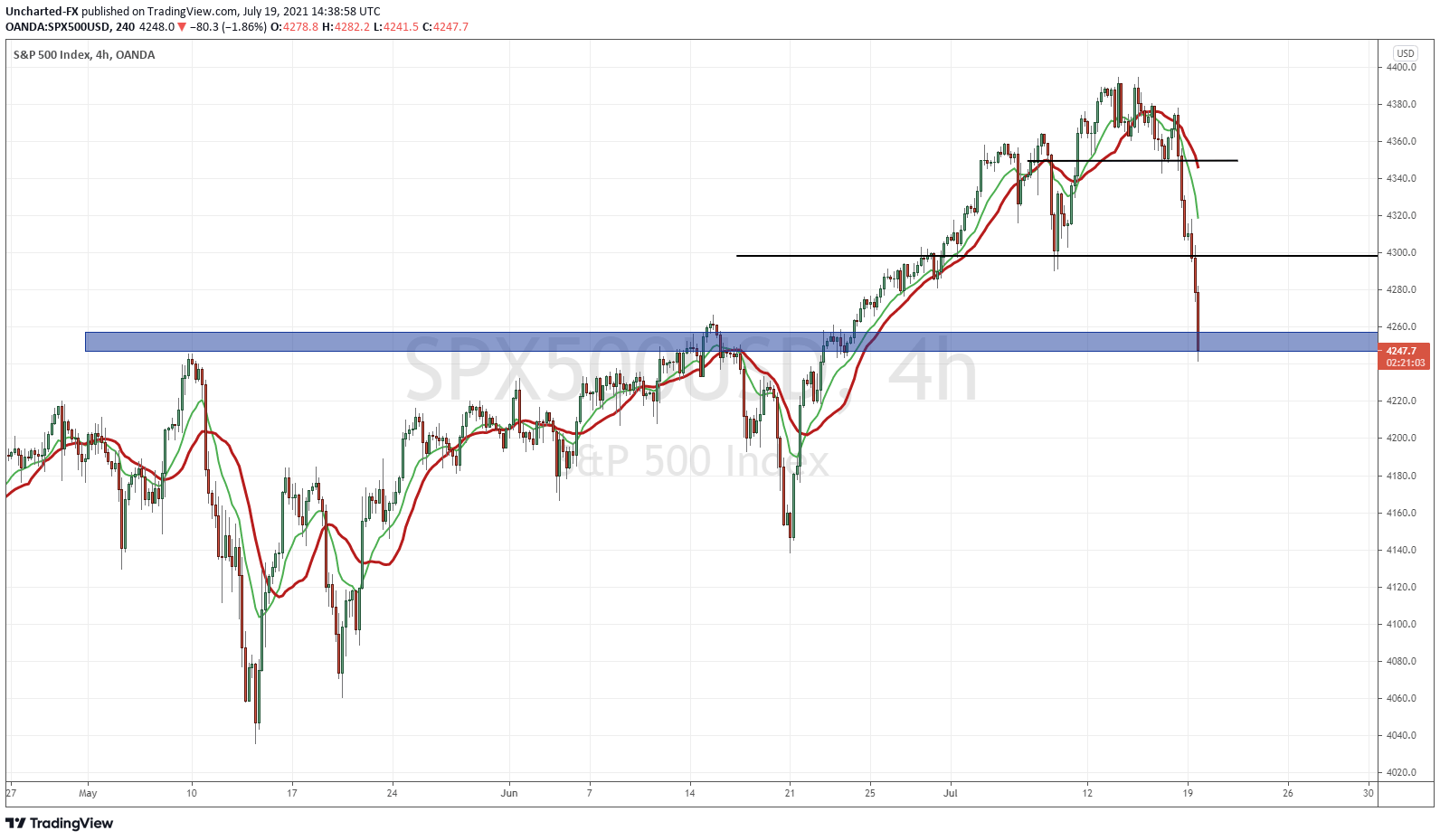Click the 240 interval text in header
Viewport: 1440px width, 840px height.
(x=125, y=27)
